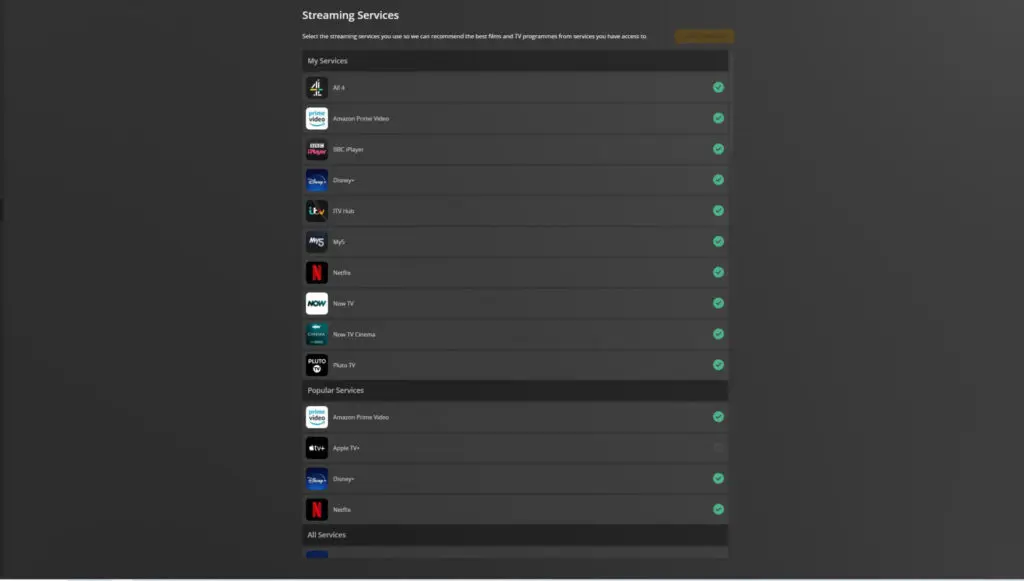Image resolution: width=1024 pixels, height=581 pixels.
Task: Click 'Disney+' text in Popular Services
Action: point(344,479)
